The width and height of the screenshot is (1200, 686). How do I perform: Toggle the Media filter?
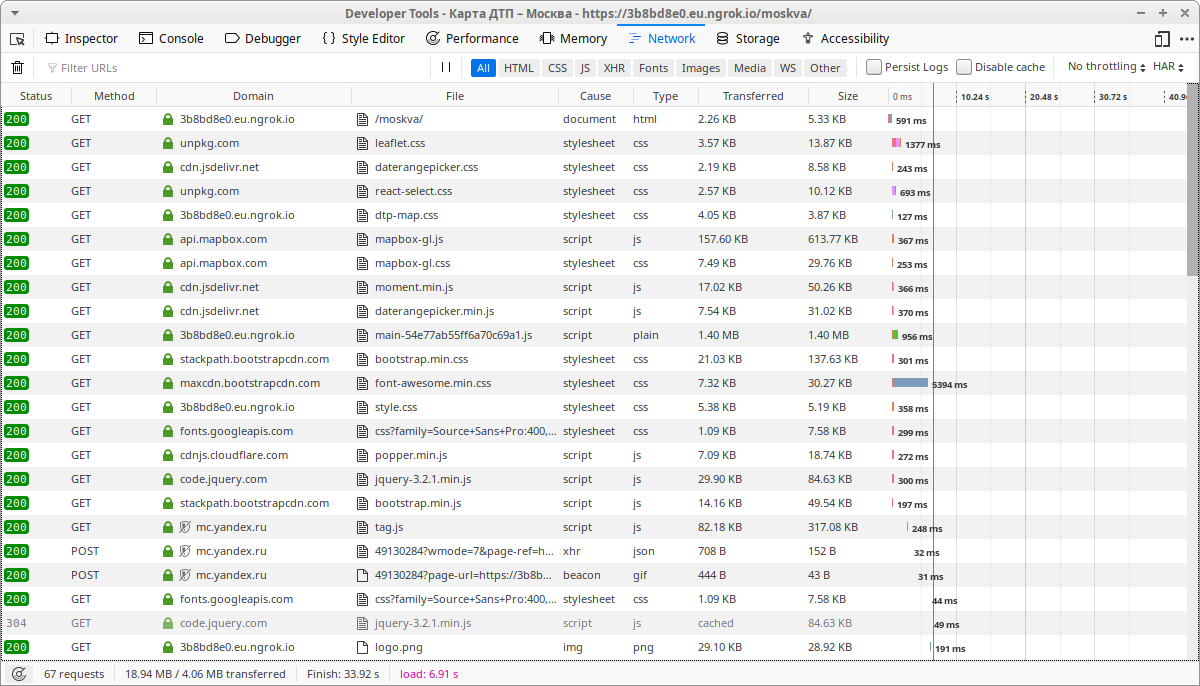coord(750,68)
